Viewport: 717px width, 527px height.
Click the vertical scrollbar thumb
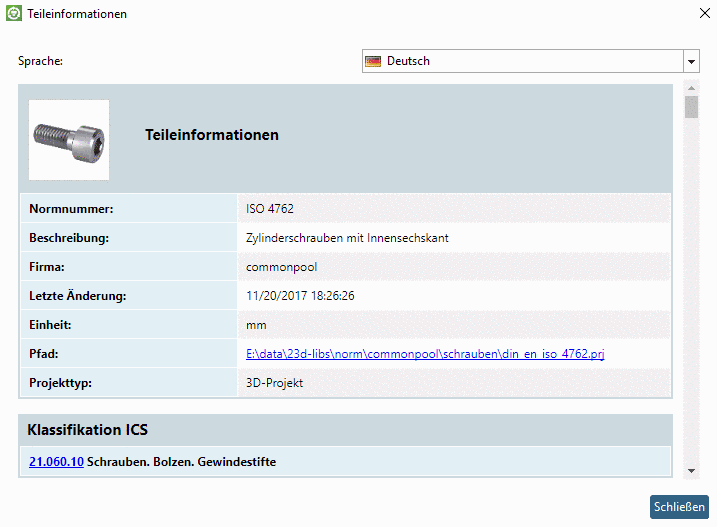(x=691, y=107)
